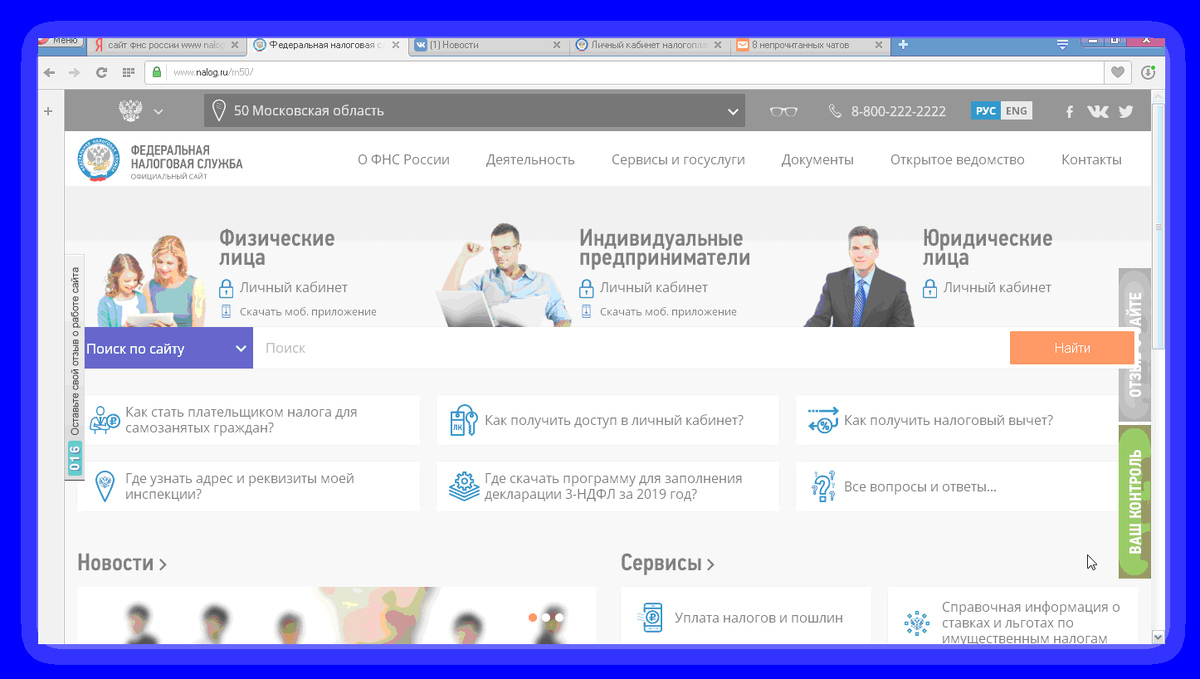Click lock icon for individuals' cabinet

pyautogui.click(x=226, y=288)
